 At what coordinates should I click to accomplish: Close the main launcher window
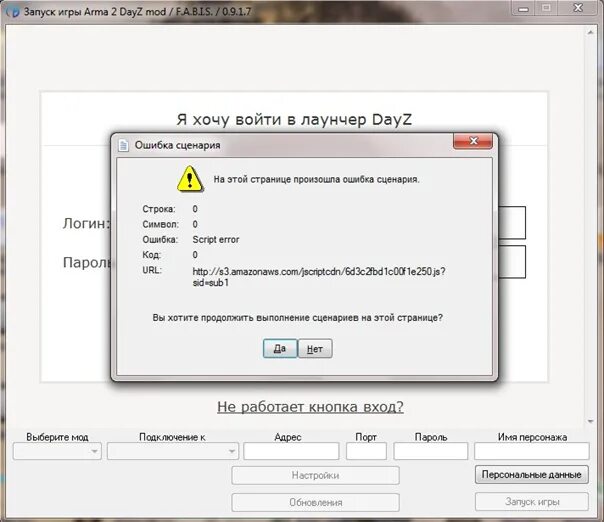click(578, 8)
